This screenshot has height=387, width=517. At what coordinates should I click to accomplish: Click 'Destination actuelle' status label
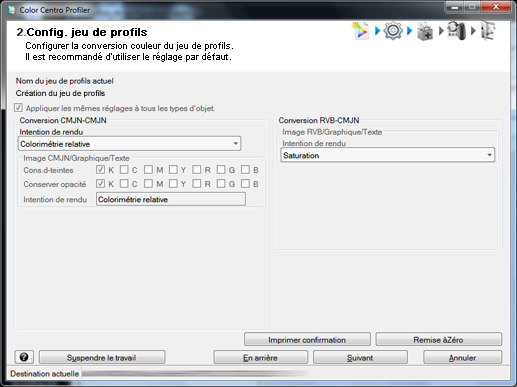pyautogui.click(x=45, y=374)
